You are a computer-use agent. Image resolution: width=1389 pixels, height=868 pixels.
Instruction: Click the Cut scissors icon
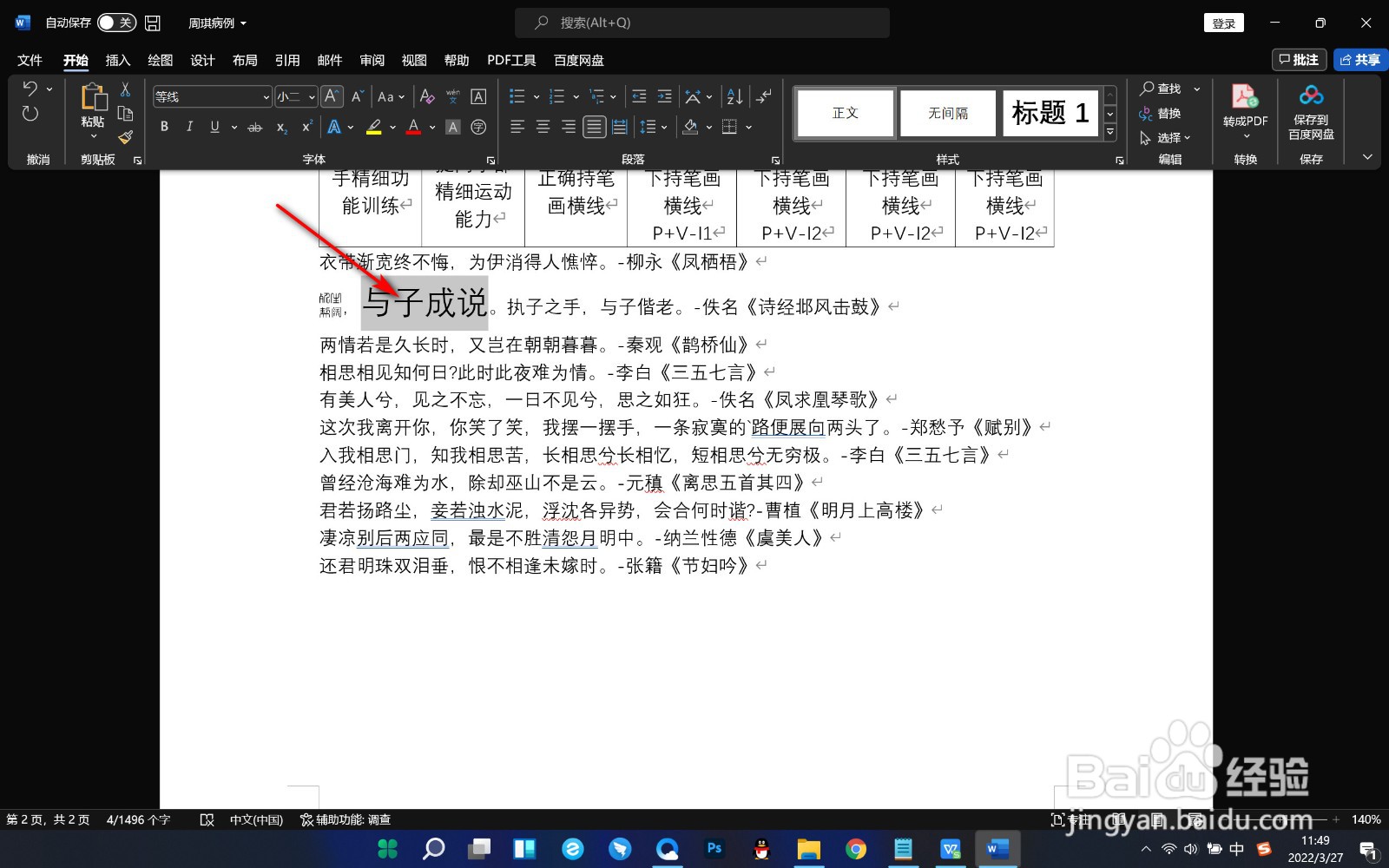pyautogui.click(x=125, y=89)
